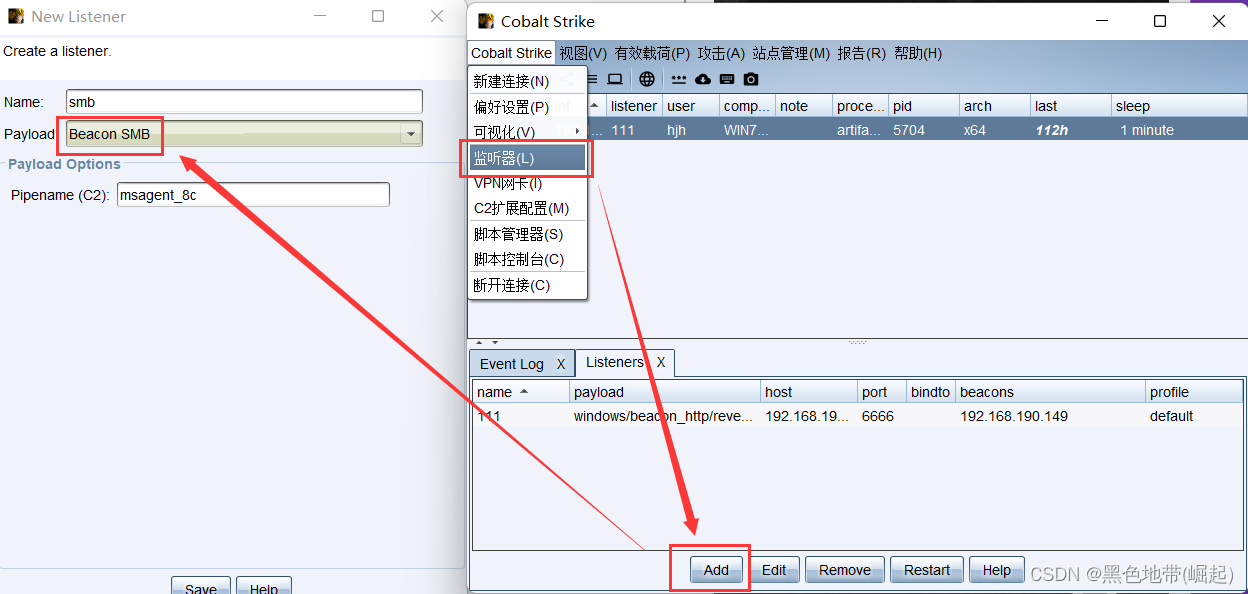This screenshot has width=1248, height=594.
Task: Open the web drive-by download cloud icon
Action: pyautogui.click(x=702, y=79)
